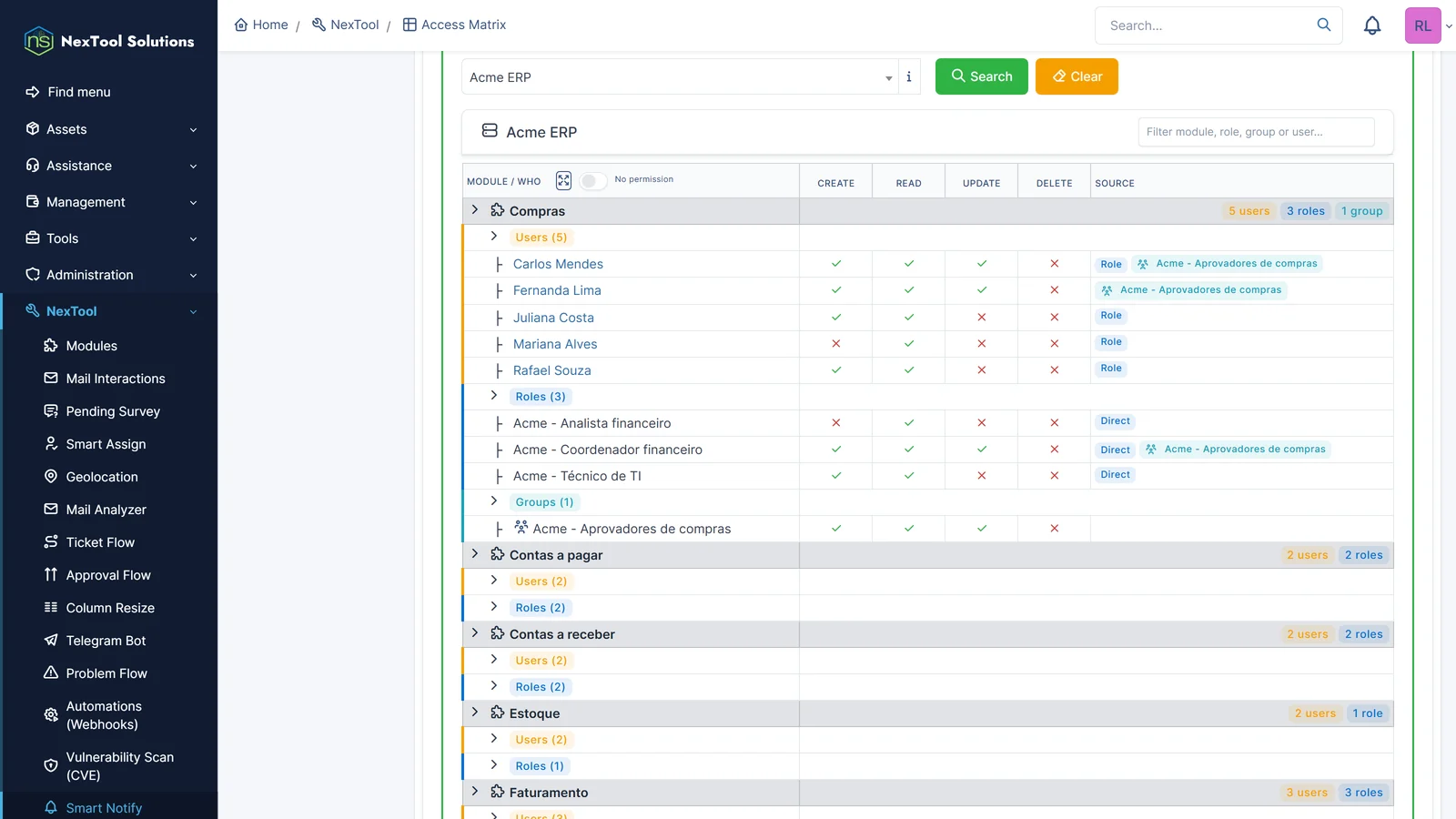
Task: Click the expand-all icon next to MODULE / WHO
Action: point(563,181)
